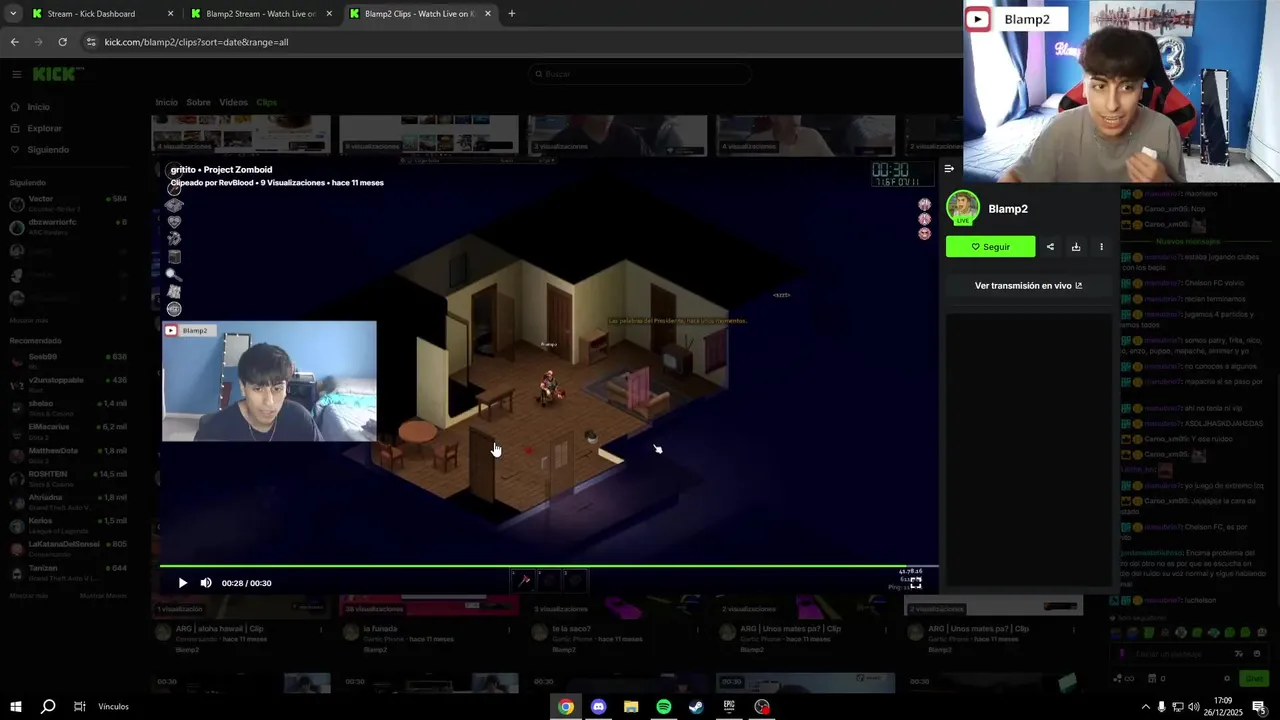Enter fullscreen on the clip player
The height and width of the screenshot is (720, 1280).
[x=916, y=583]
